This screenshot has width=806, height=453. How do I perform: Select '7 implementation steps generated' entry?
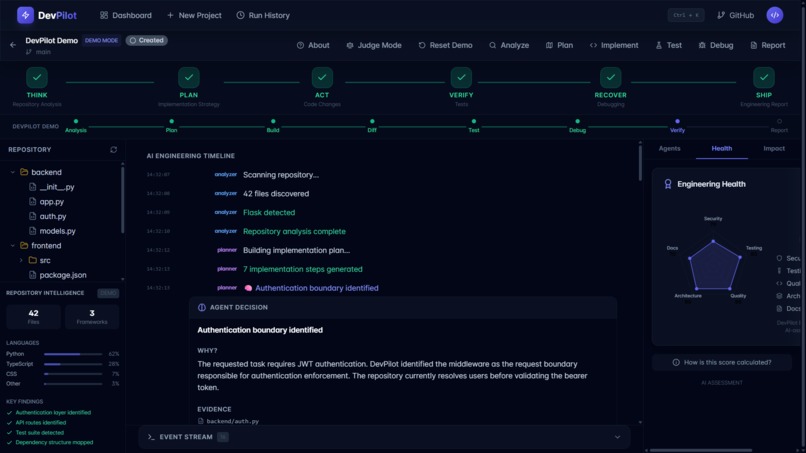tap(303, 269)
